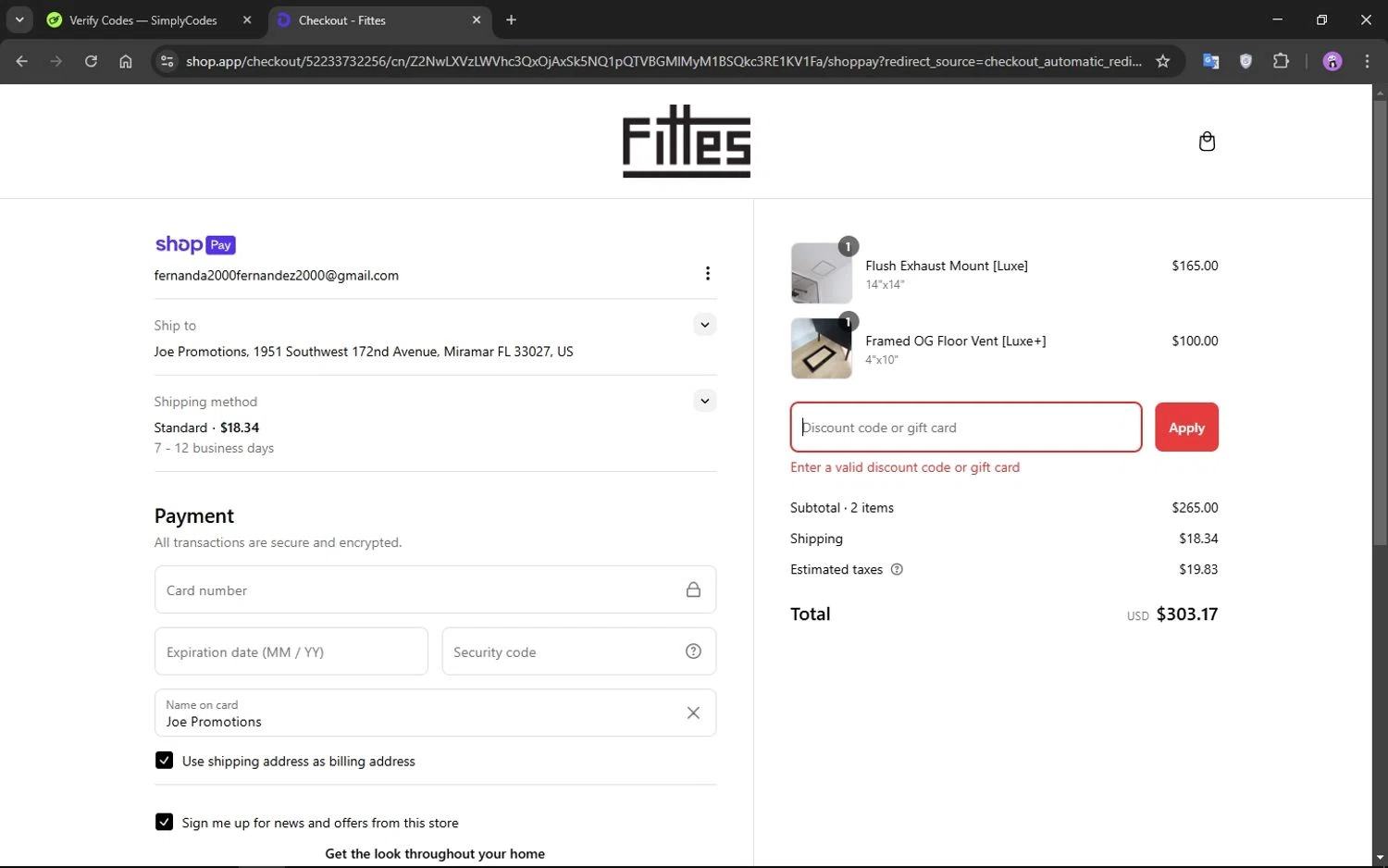Image resolution: width=1388 pixels, height=868 pixels.
Task: Click the Enter a valid discount code error
Action: 905,467
